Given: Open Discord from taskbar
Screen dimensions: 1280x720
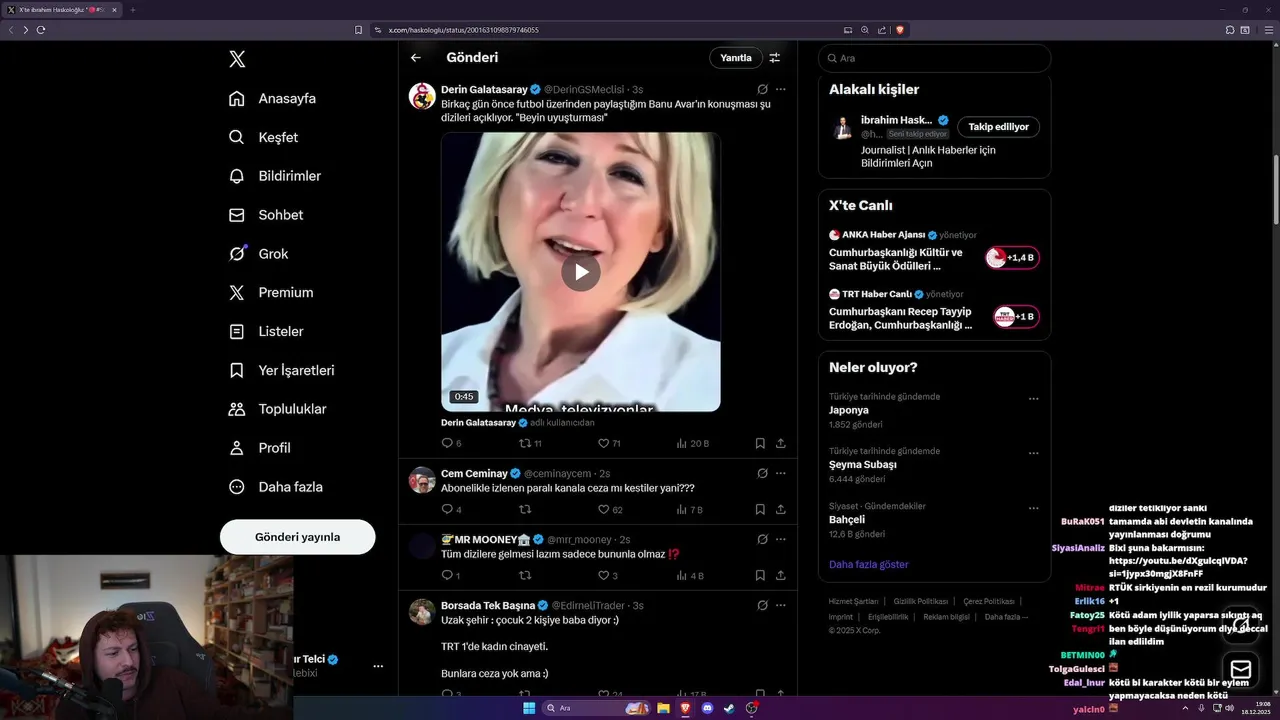Looking at the screenshot, I should (x=708, y=708).
